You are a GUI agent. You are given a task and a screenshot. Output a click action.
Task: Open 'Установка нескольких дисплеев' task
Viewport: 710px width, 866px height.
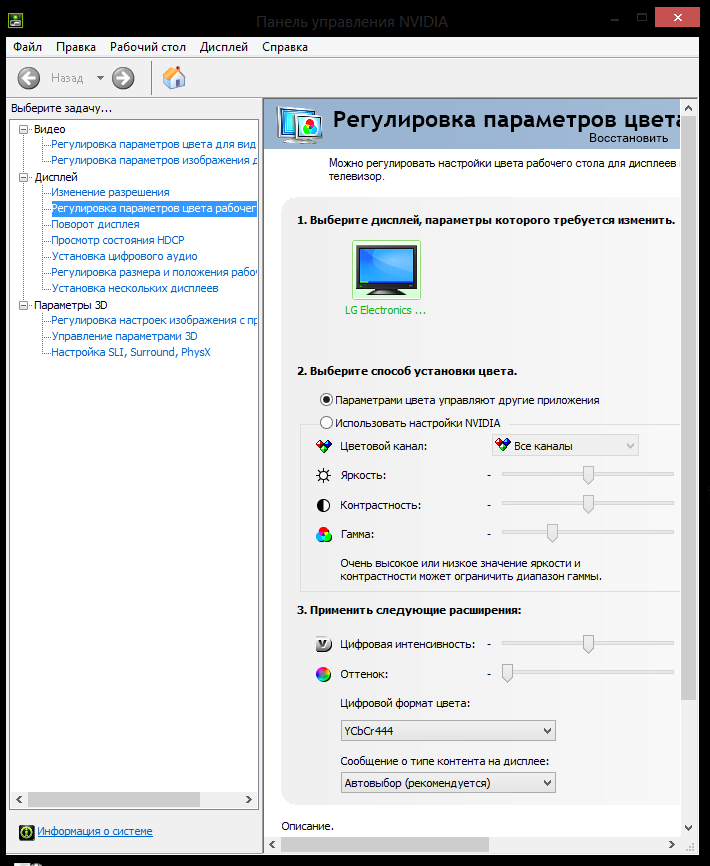135,288
